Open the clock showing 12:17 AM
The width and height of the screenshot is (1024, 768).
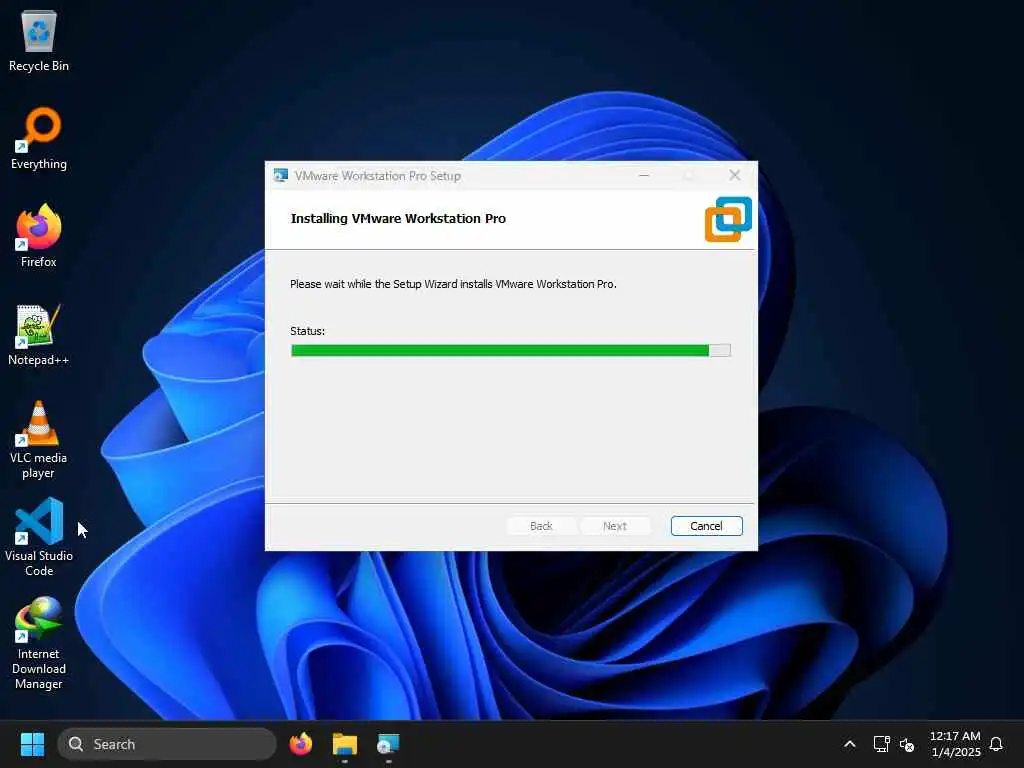955,744
